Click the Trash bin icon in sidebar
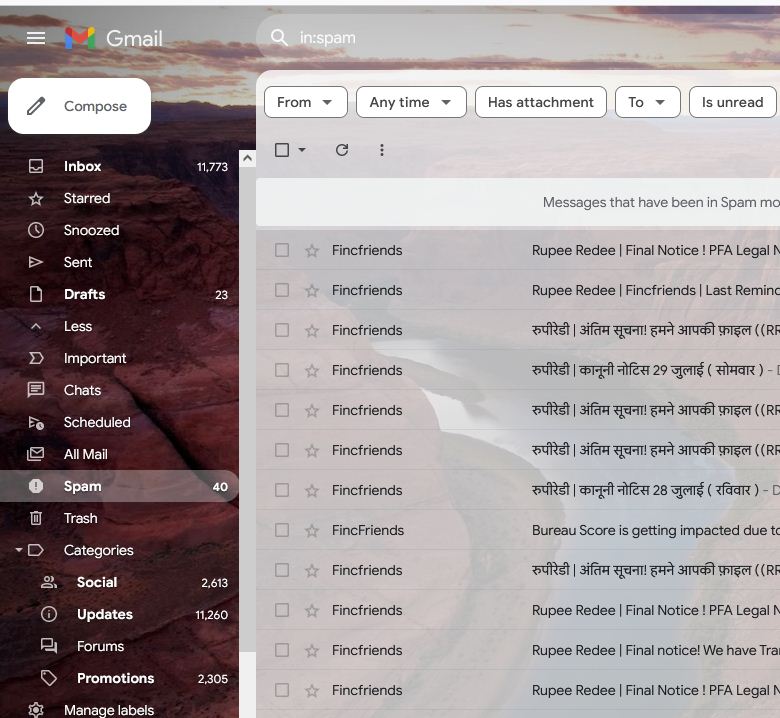 click(36, 518)
